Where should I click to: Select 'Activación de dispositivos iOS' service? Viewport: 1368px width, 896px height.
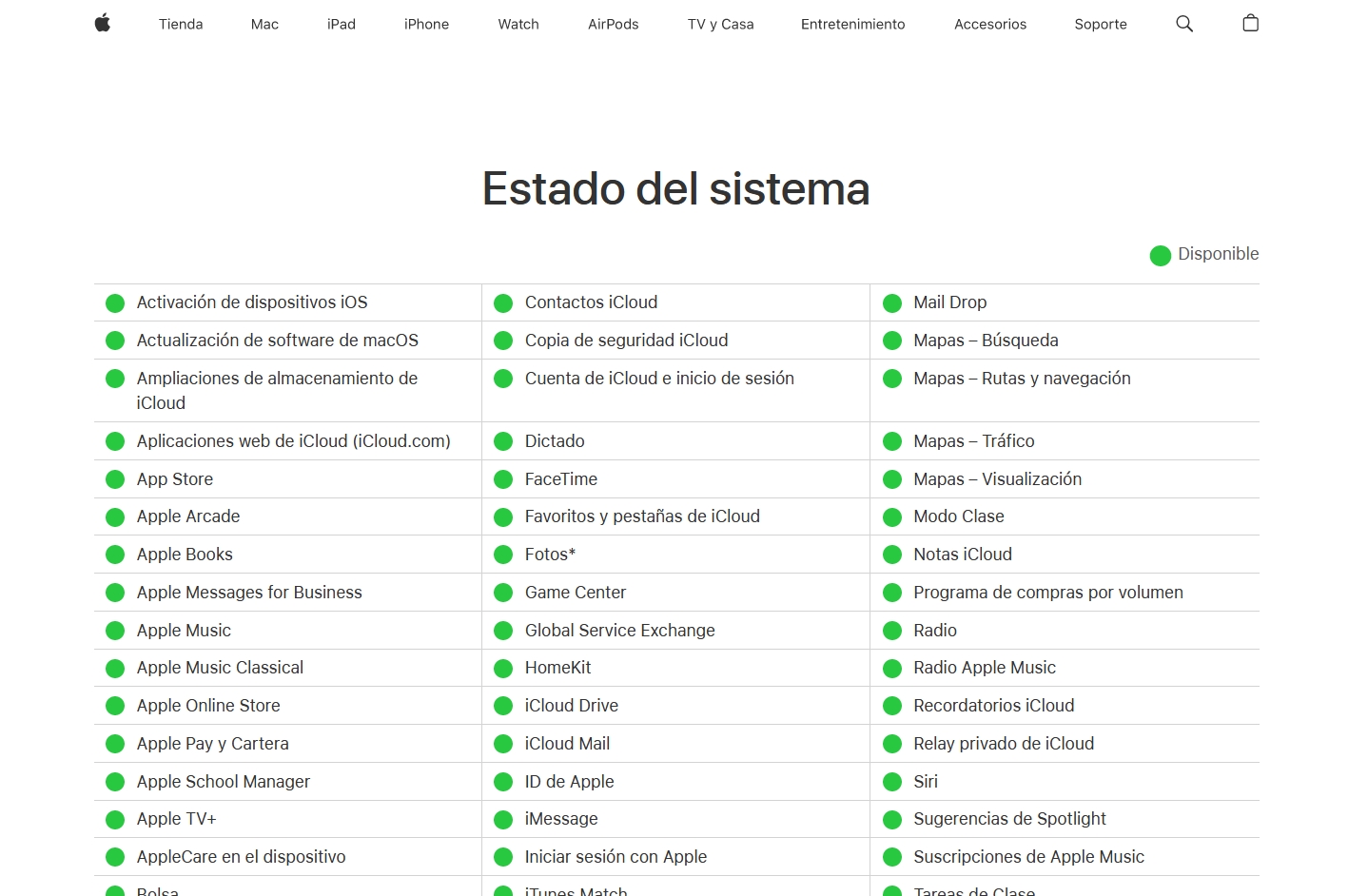[252, 302]
